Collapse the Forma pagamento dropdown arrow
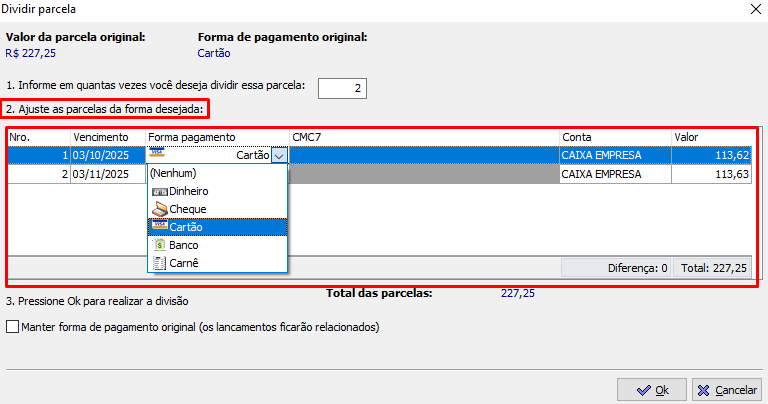Screen dimensions: 768x404 point(279,155)
